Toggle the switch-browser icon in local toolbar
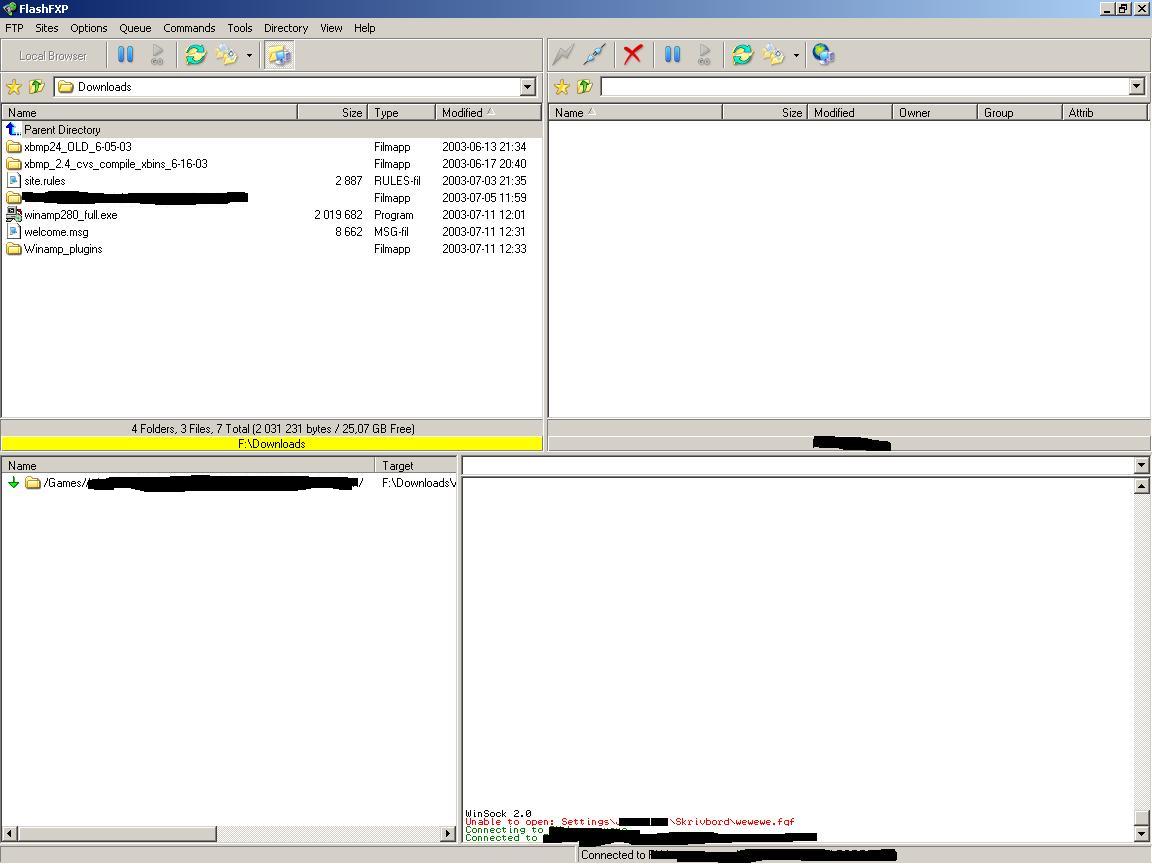Screen dimensions: 1152x864 [279, 55]
